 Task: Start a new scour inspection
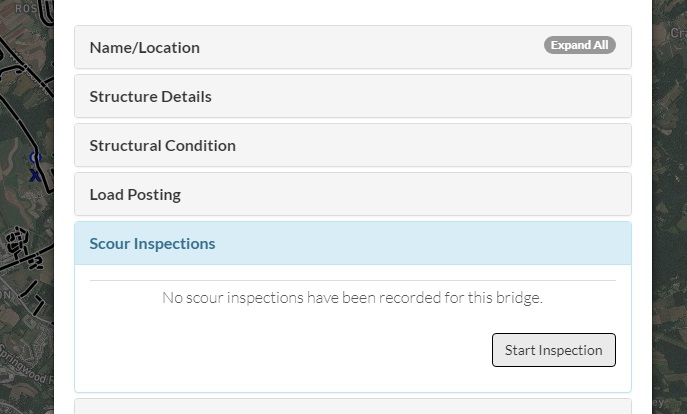(554, 350)
